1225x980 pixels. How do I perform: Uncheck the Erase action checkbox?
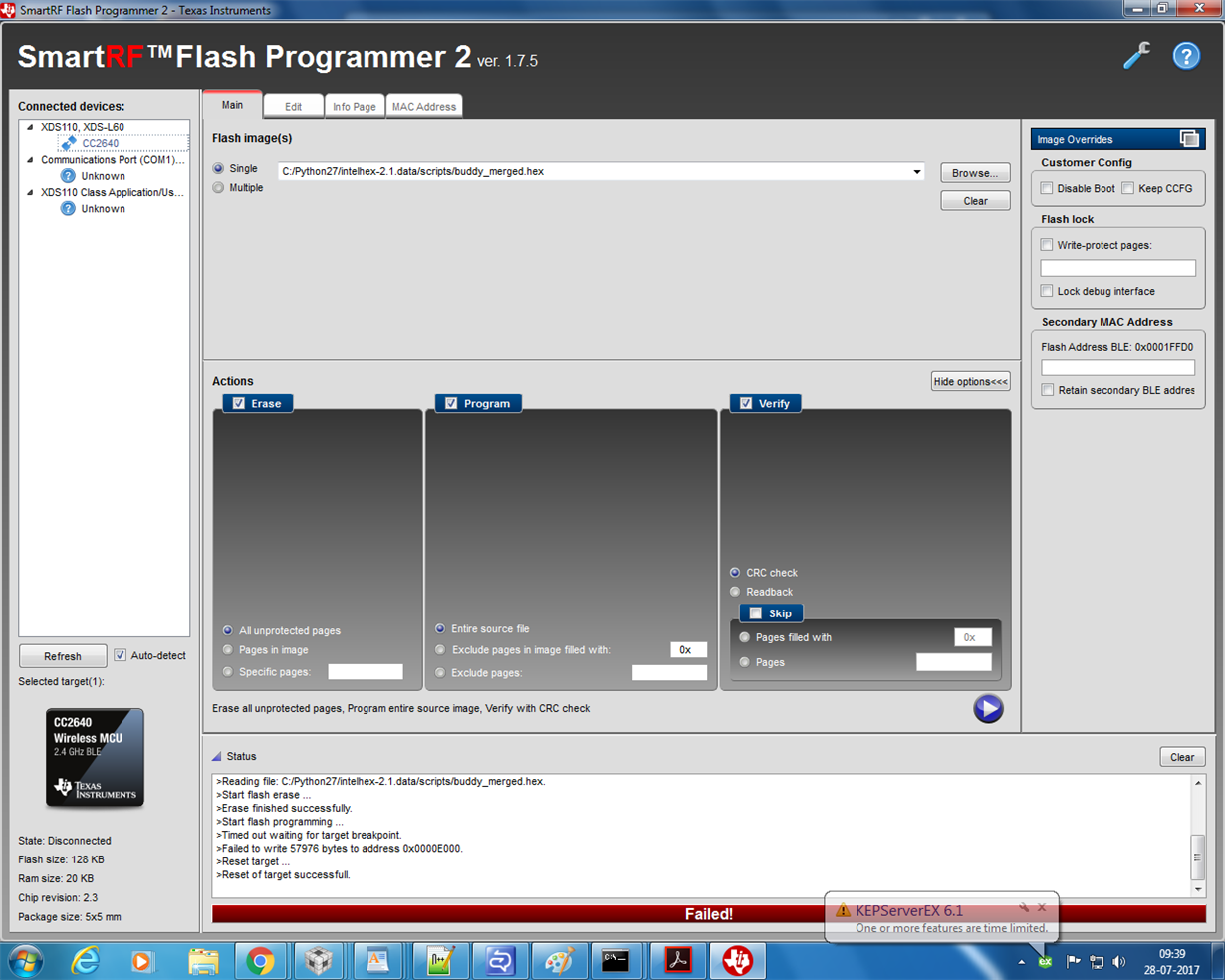pos(239,403)
